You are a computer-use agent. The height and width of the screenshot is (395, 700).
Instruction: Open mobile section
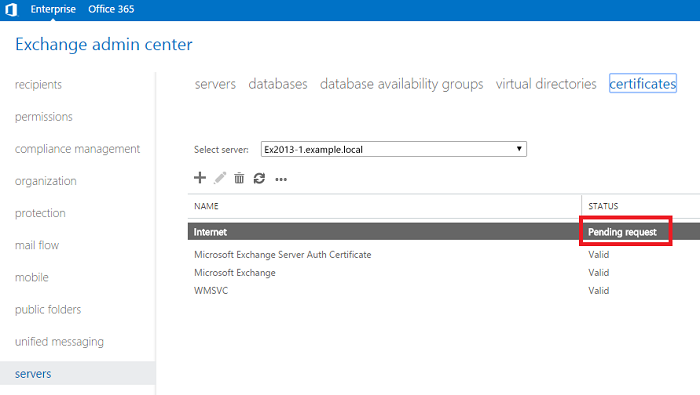click(32, 277)
